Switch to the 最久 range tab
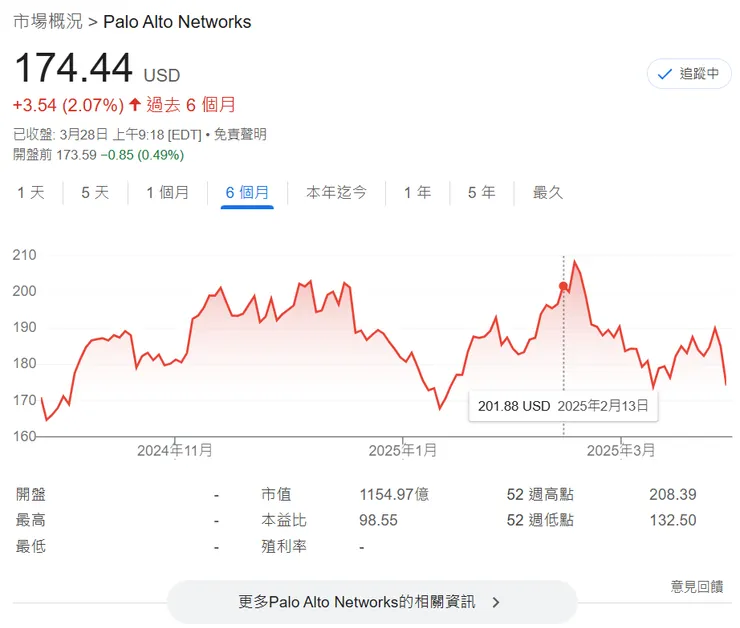Image resolution: width=740 pixels, height=628 pixels. (548, 193)
